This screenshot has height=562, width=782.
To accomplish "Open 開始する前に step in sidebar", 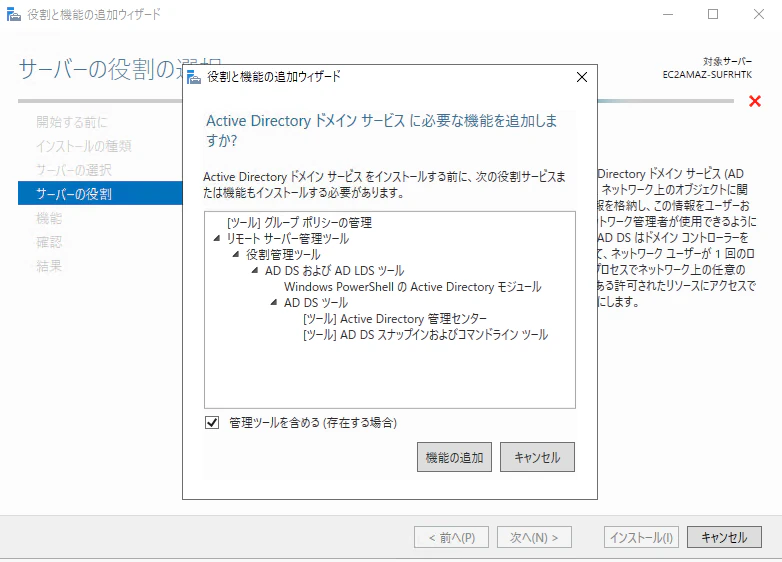I will (72, 122).
